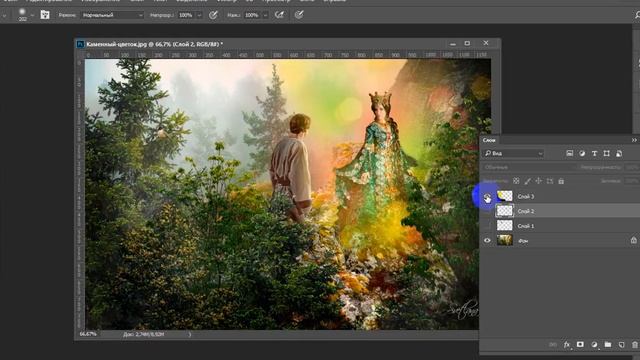Enable pressure control for opacity icon

[x=213, y=15]
